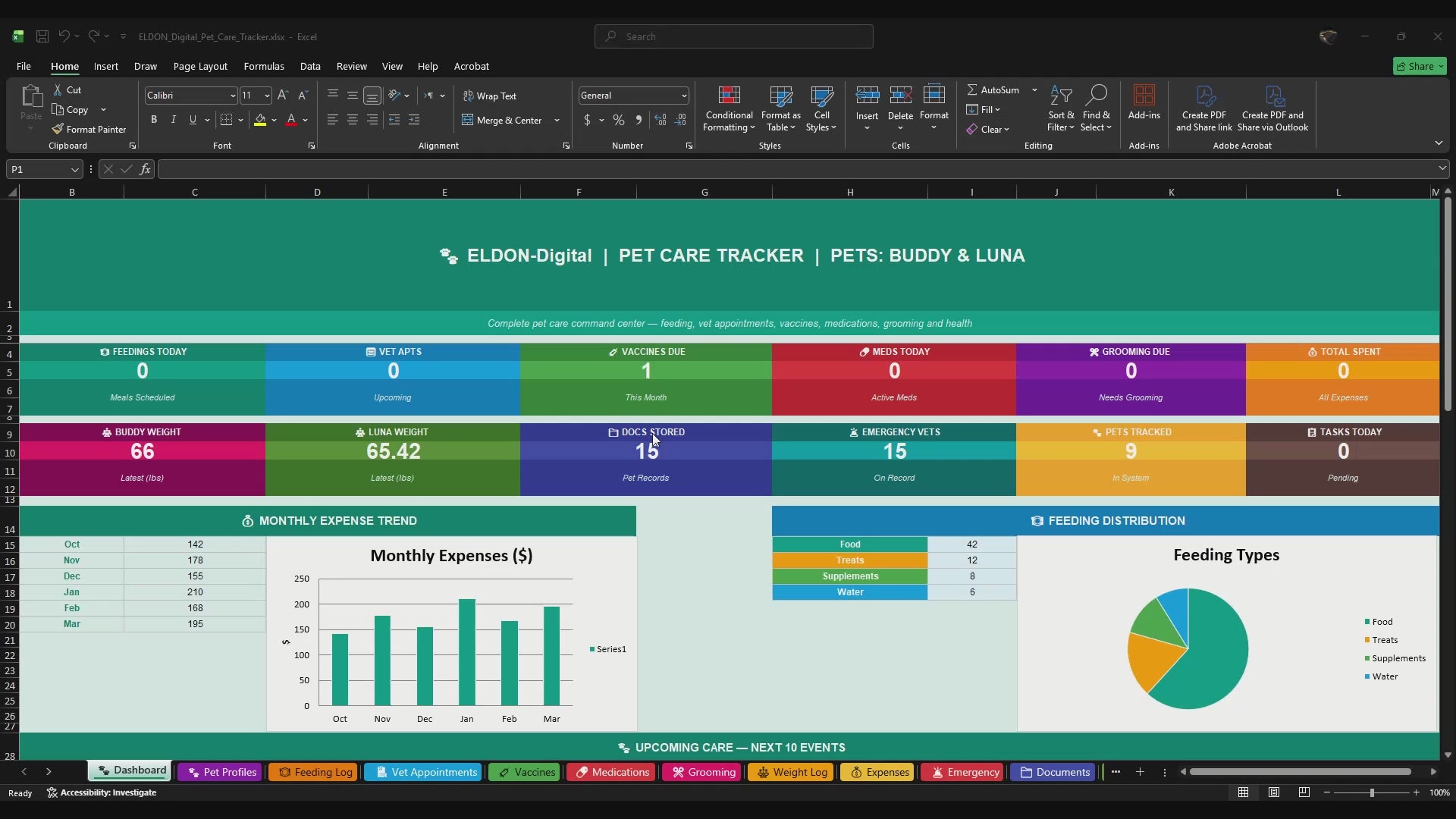Open Conditional Formatting icon
The width and height of the screenshot is (1456, 819).
coord(729,96)
